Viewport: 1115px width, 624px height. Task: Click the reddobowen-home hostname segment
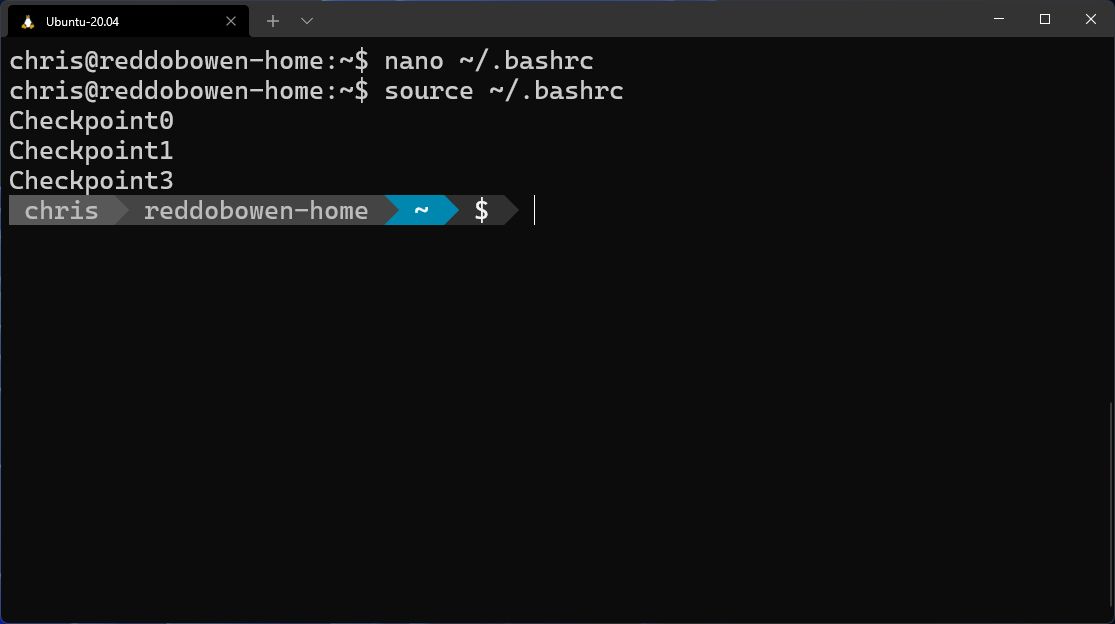tap(255, 210)
